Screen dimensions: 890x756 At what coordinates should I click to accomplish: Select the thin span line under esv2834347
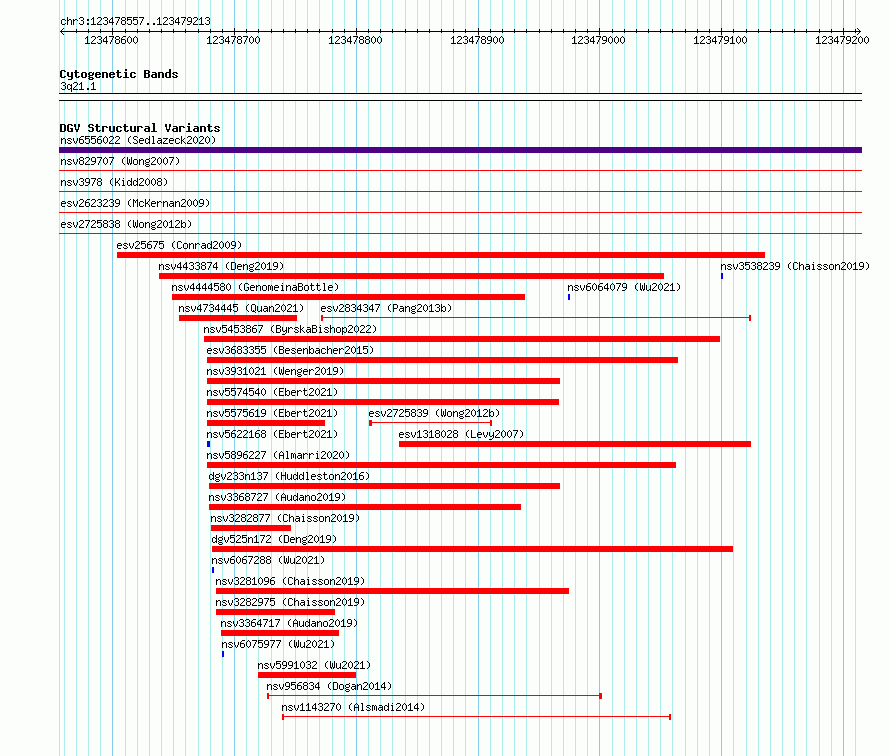coord(536,318)
